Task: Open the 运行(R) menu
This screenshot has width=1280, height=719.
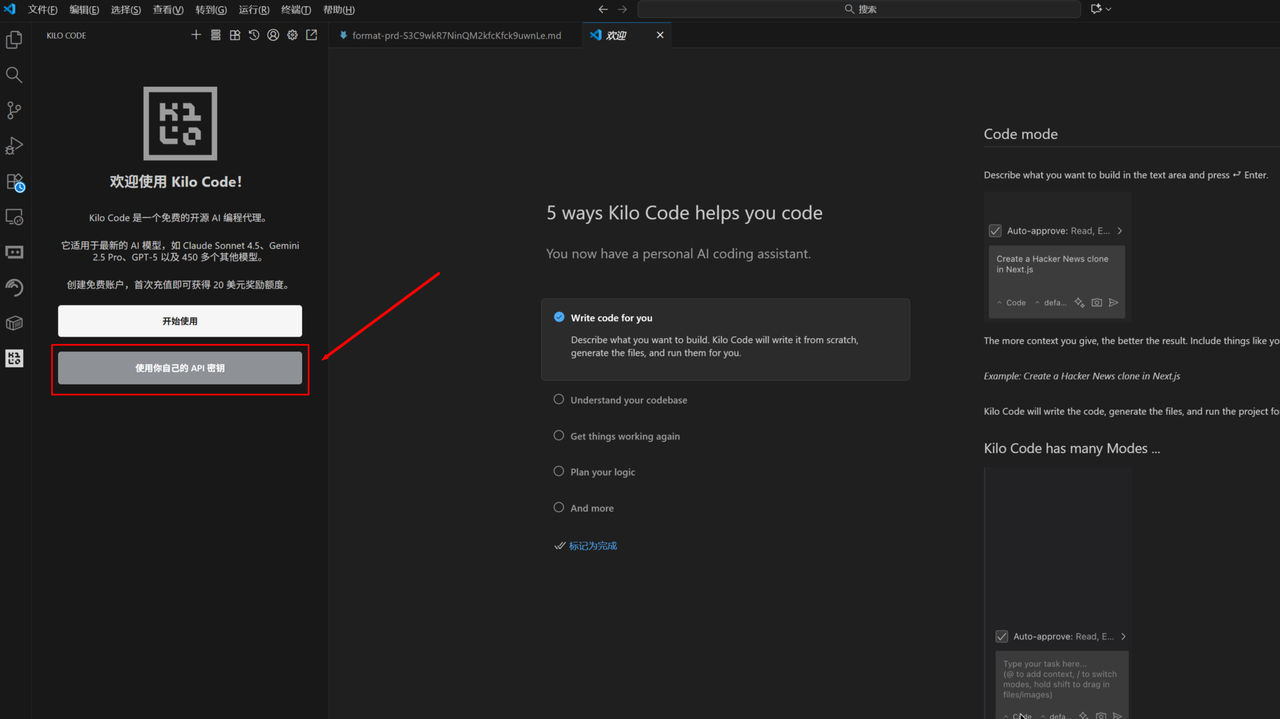Action: pyautogui.click(x=254, y=9)
